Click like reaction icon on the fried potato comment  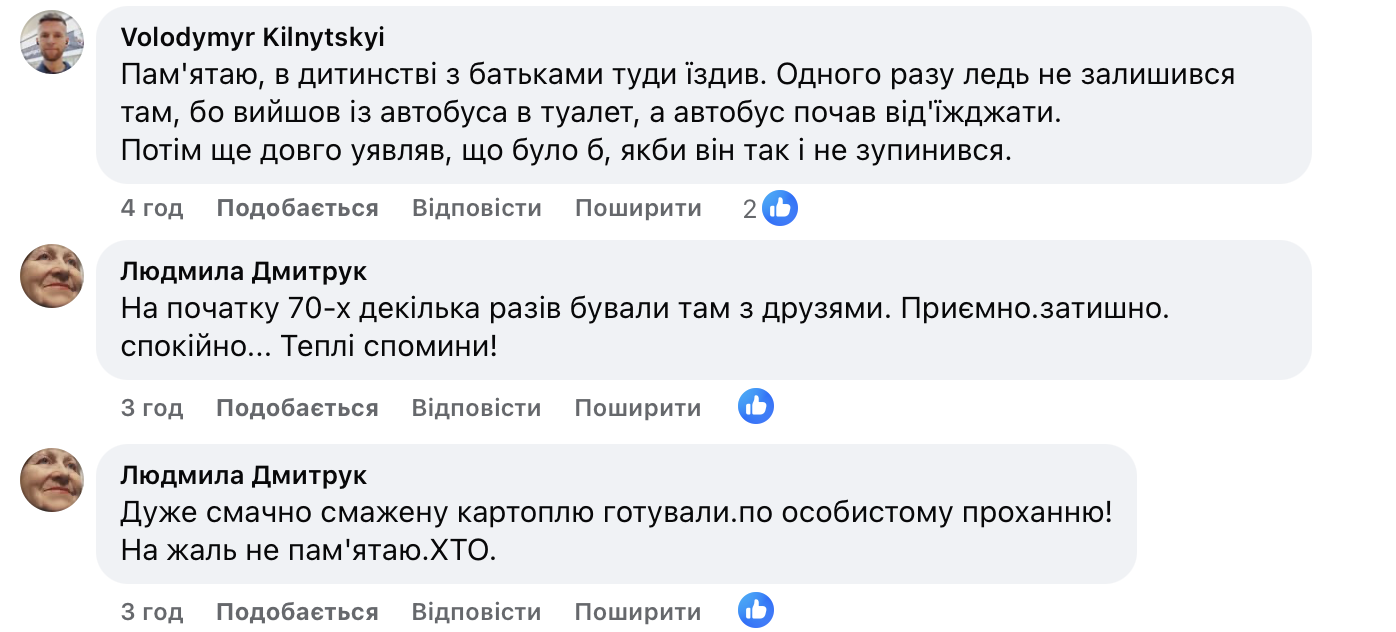click(x=756, y=611)
